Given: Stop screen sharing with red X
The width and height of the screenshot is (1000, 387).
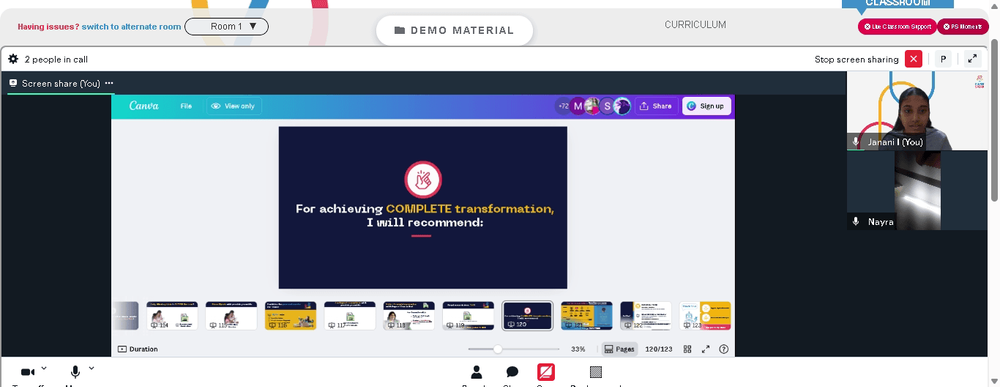Looking at the screenshot, I should [913, 59].
